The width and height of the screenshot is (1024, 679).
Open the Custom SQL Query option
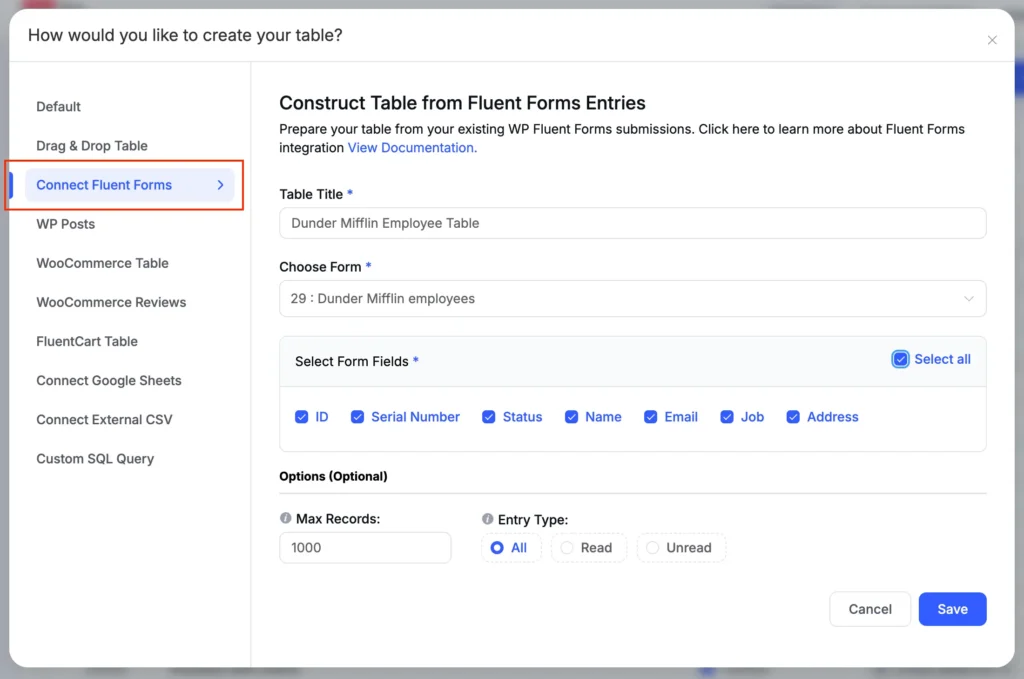point(94,458)
